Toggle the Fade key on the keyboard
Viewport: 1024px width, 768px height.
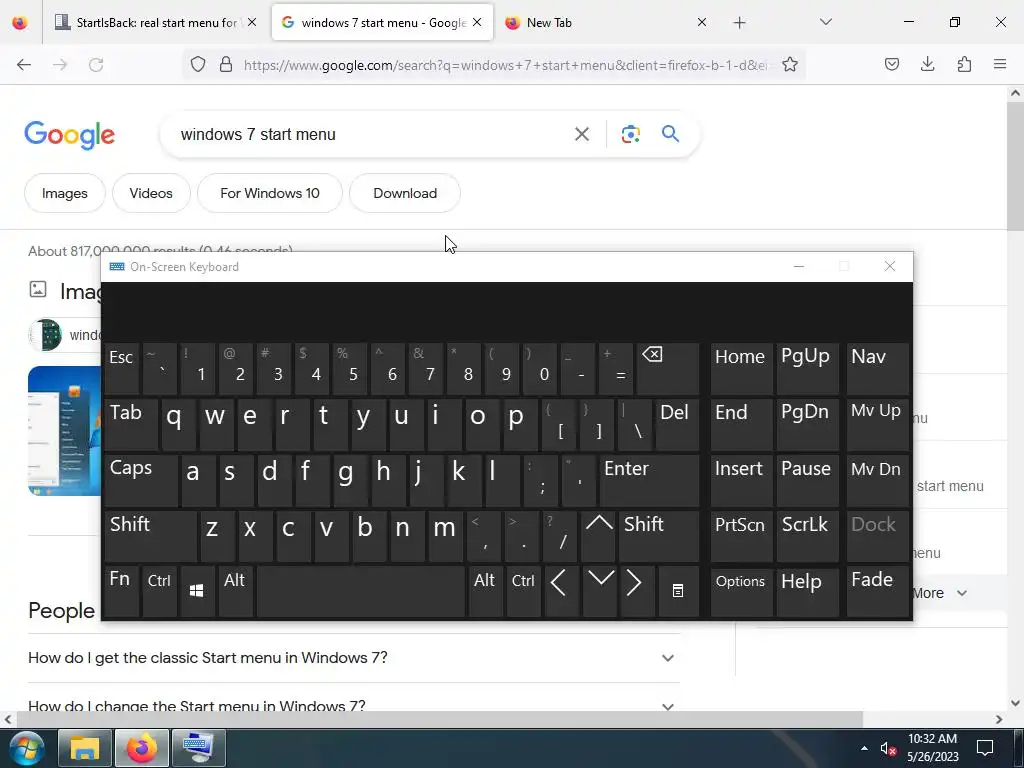pos(877,591)
